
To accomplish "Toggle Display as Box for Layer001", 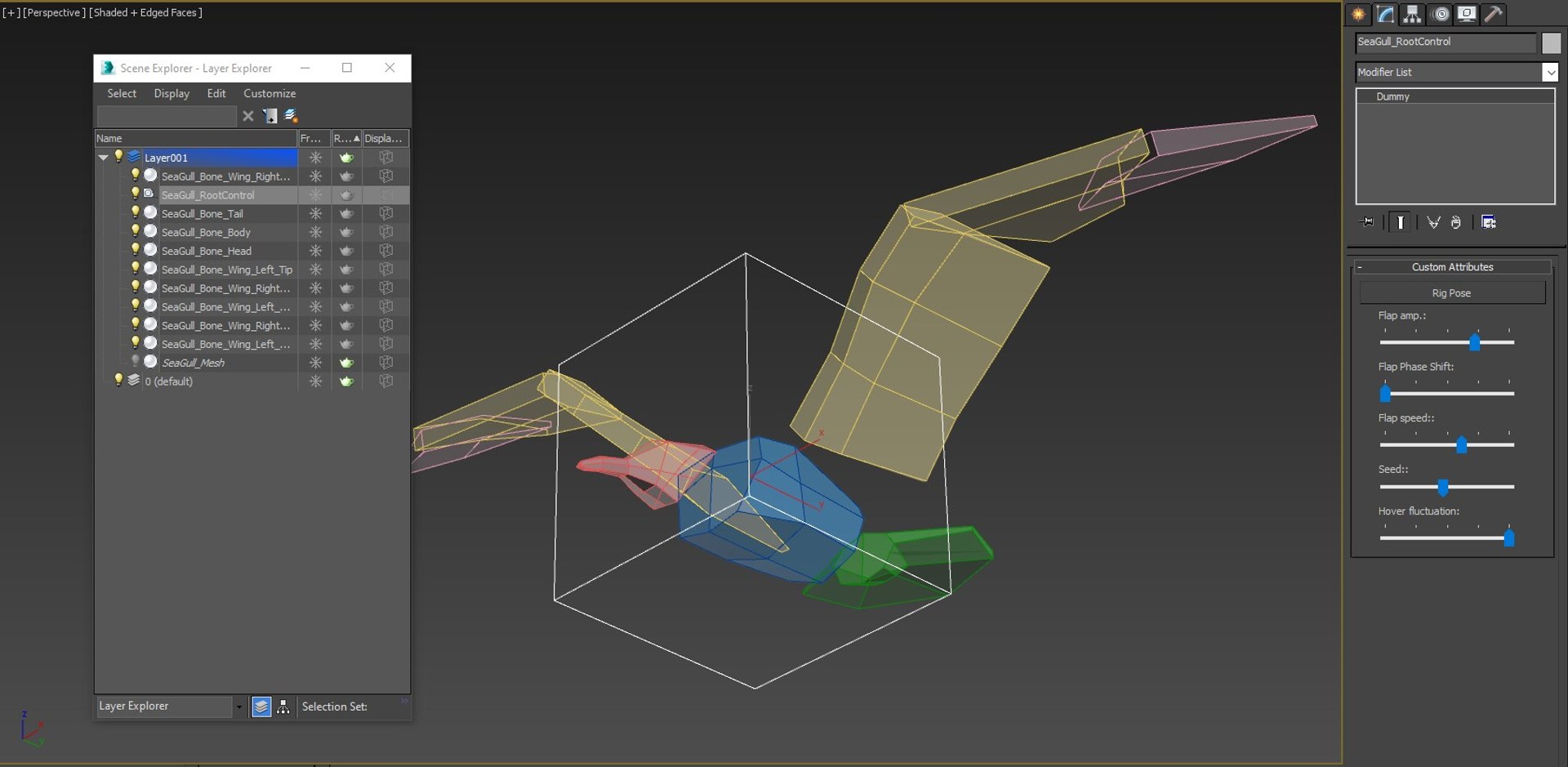I will pyautogui.click(x=386, y=158).
